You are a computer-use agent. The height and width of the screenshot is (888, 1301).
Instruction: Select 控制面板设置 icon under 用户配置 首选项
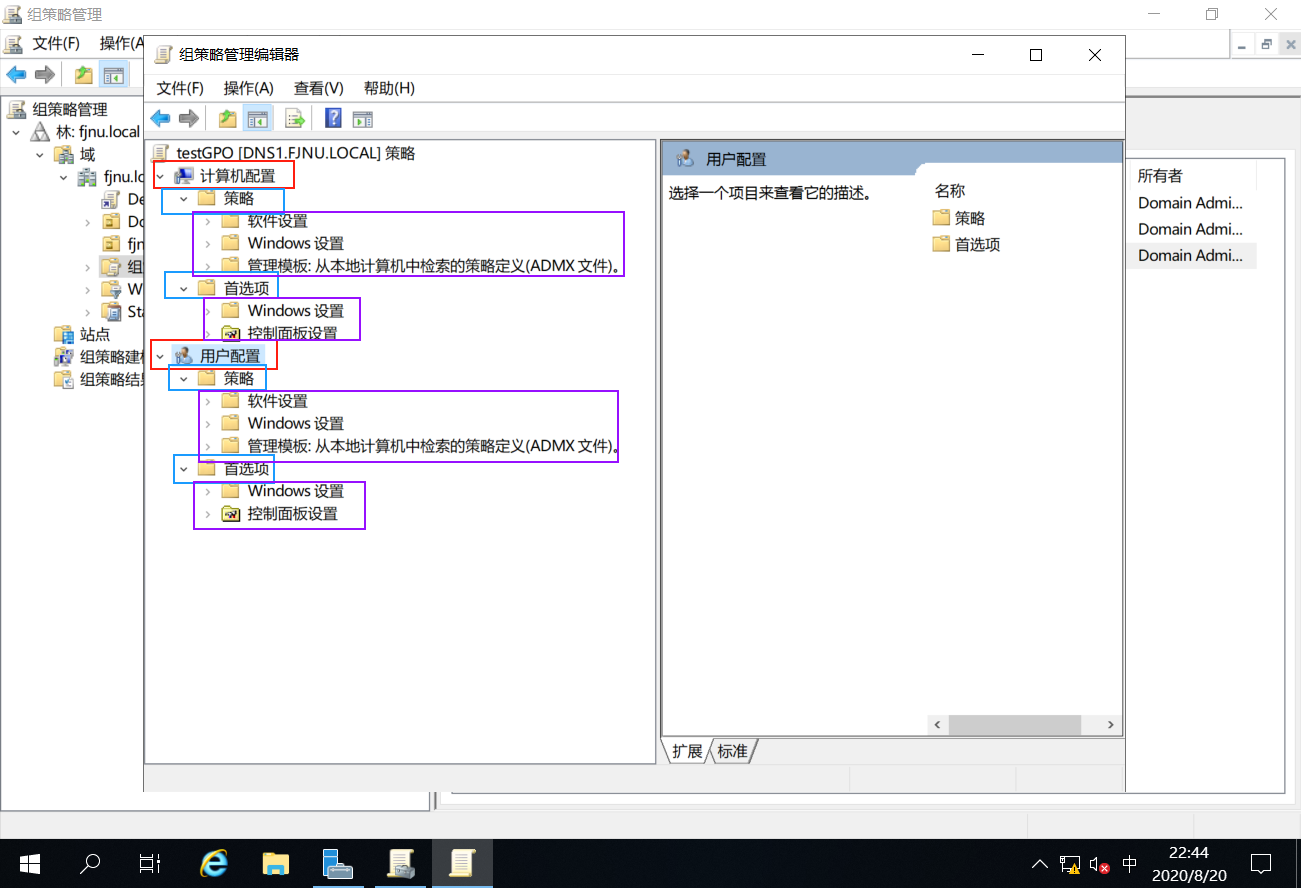click(x=231, y=514)
